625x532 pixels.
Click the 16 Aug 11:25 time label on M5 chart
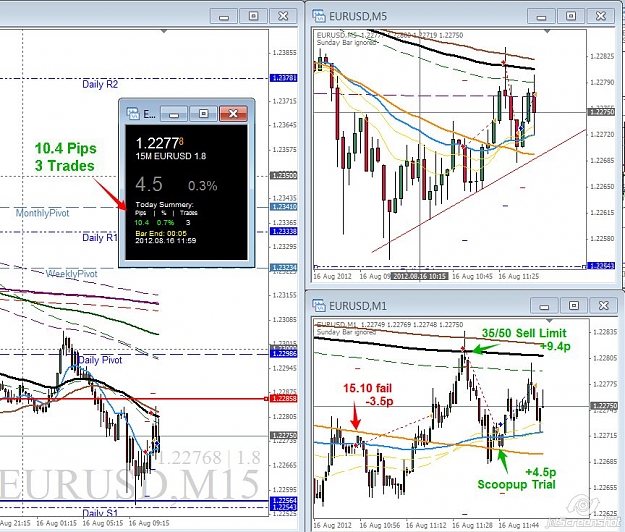519,276
